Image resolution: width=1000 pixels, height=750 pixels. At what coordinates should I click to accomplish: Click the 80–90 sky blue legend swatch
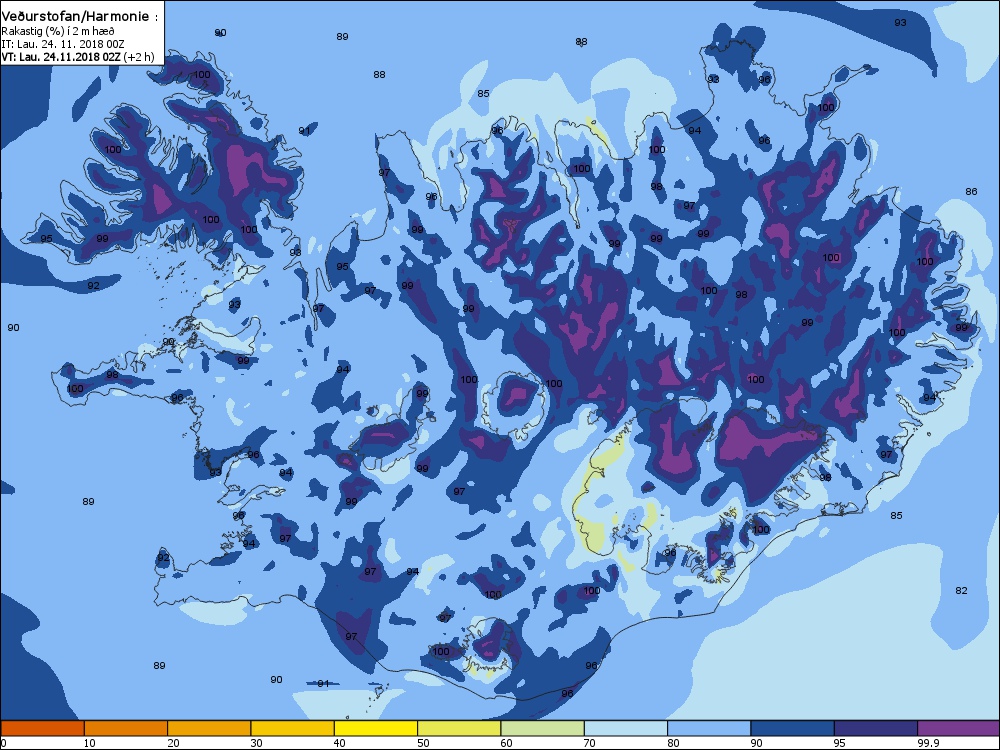click(709, 728)
